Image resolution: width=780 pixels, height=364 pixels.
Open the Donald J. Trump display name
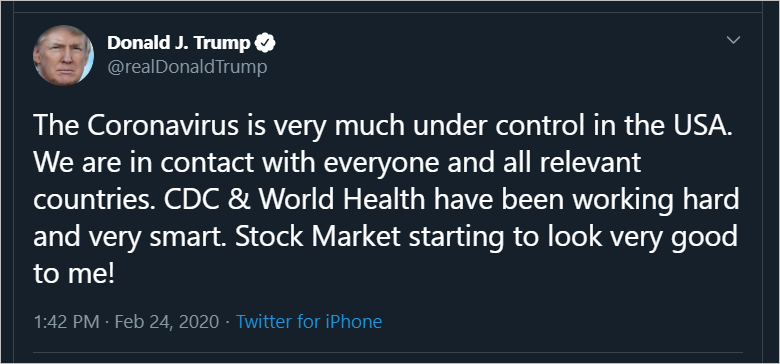179,44
